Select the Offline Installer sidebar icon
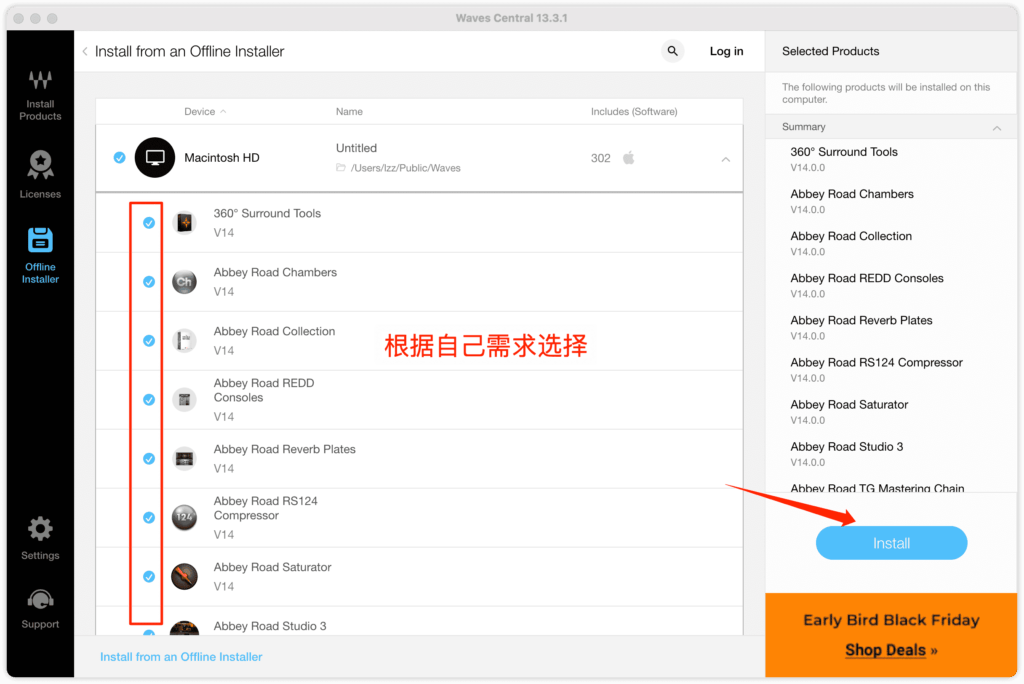This screenshot has width=1024, height=684. [x=40, y=254]
